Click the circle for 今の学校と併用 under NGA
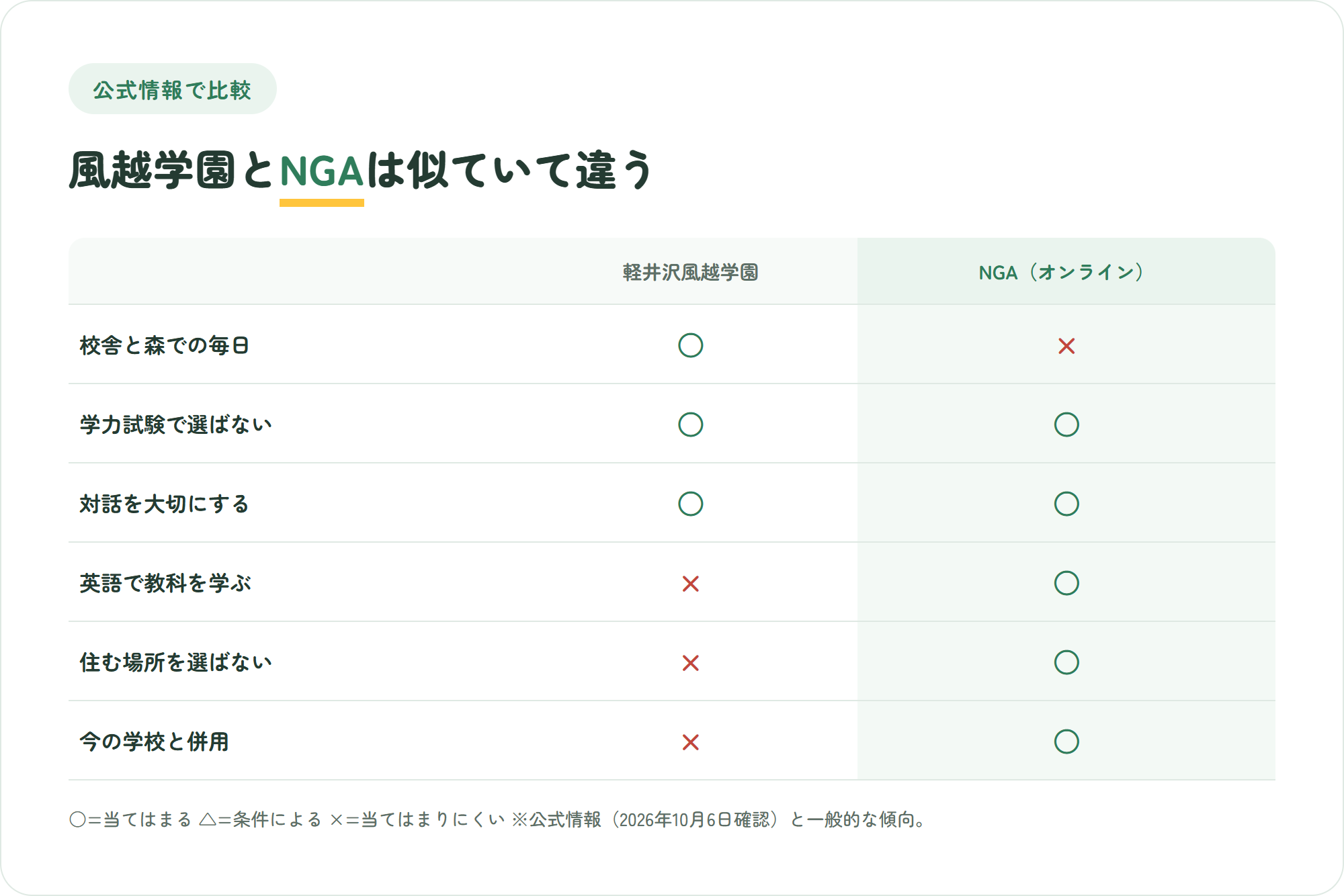1344x896 pixels. tap(1066, 742)
